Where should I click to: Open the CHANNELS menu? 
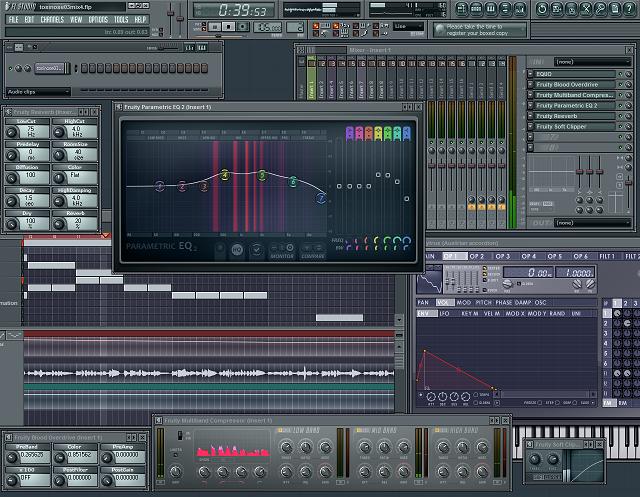(52, 19)
